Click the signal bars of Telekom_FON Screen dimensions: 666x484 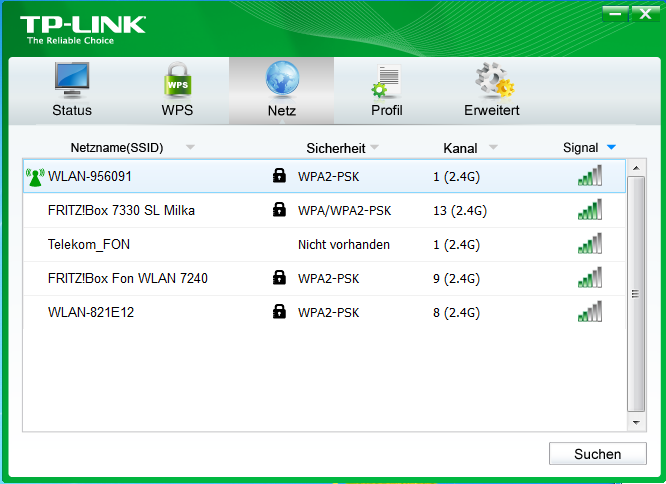590,243
